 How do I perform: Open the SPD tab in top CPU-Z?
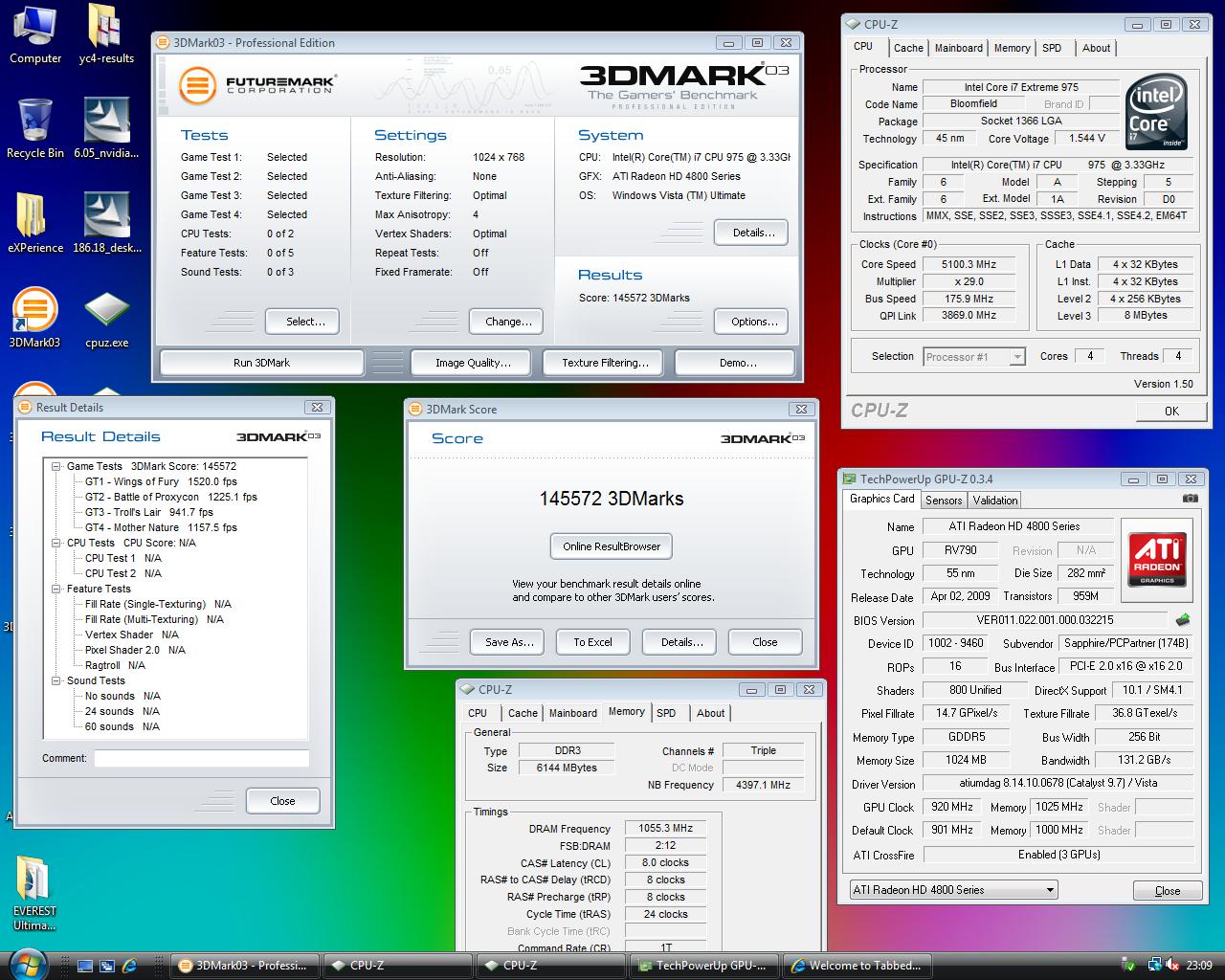1051,48
